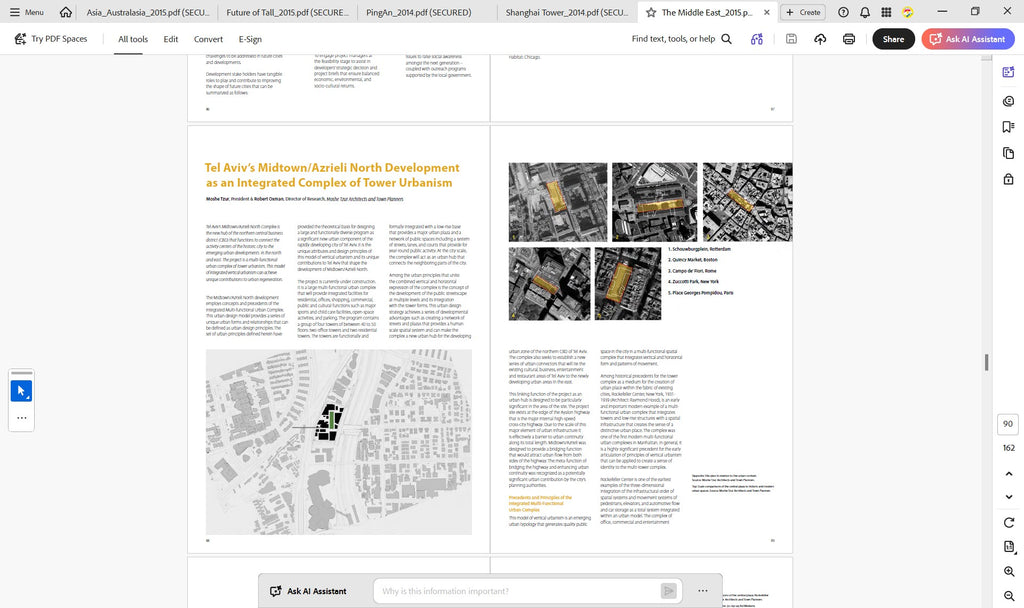1024x608 pixels.
Task: Click the Zoom in magnifier icon
Action: [x=1009, y=571]
